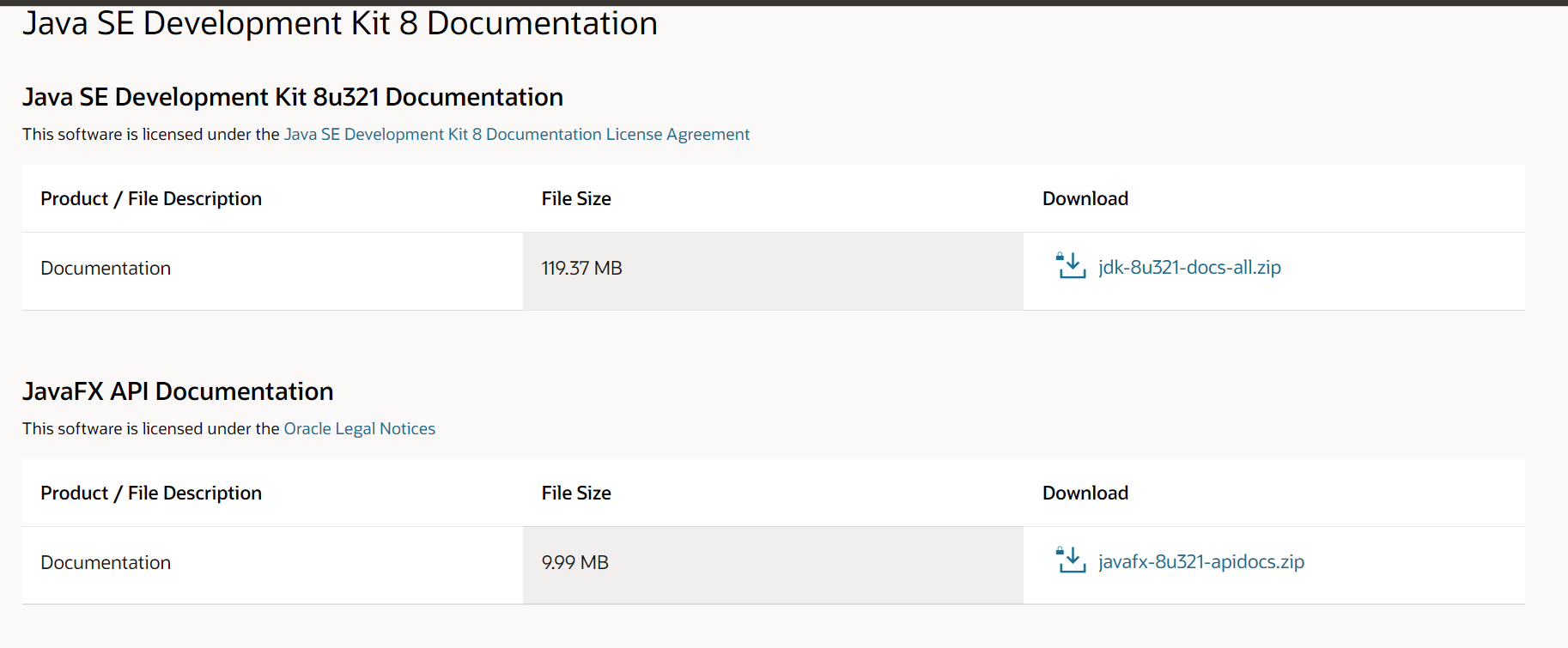Open the Oracle Legal Notices link
Viewport: 1568px width, 648px height.
pyautogui.click(x=360, y=429)
